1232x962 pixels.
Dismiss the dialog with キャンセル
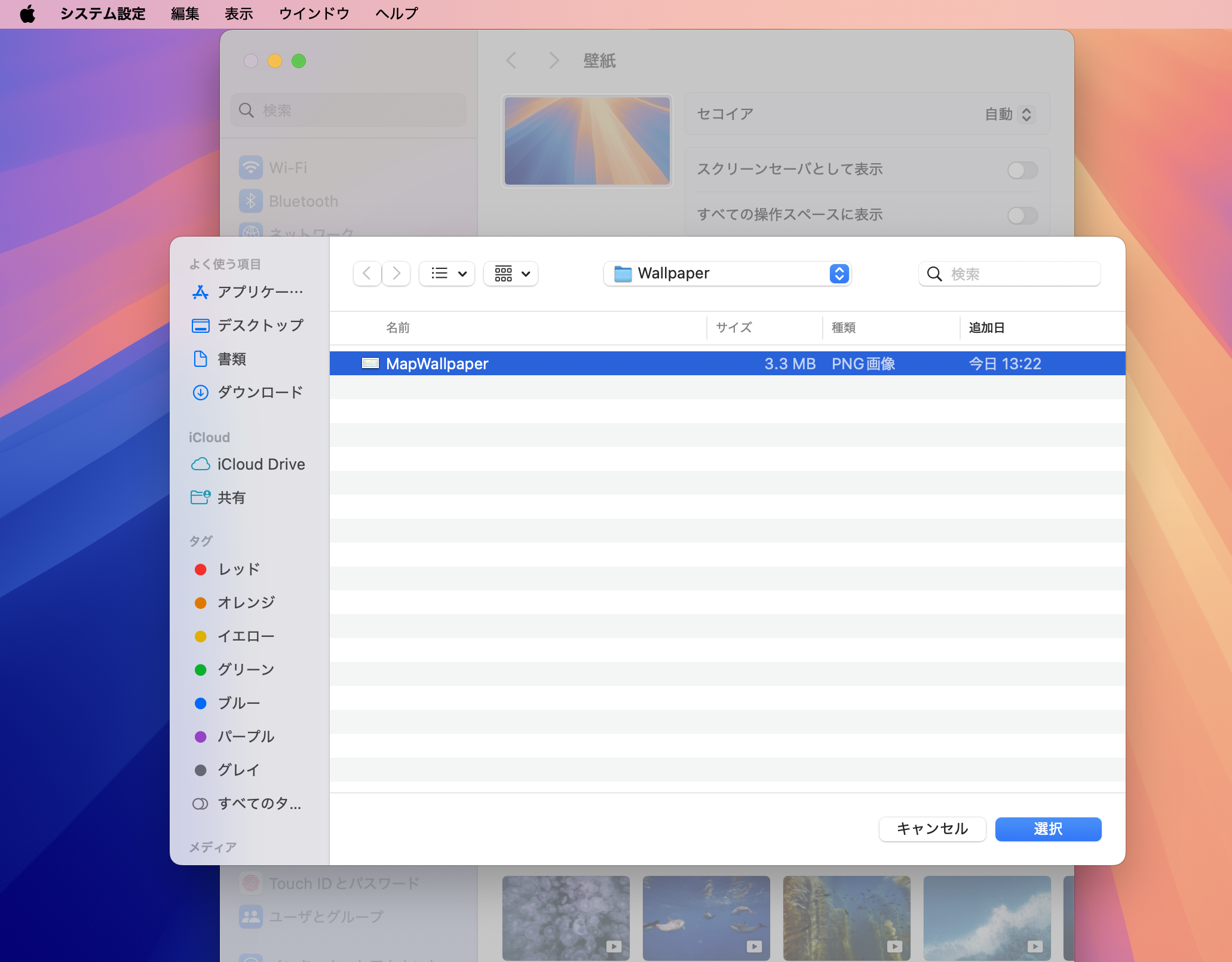click(x=931, y=829)
